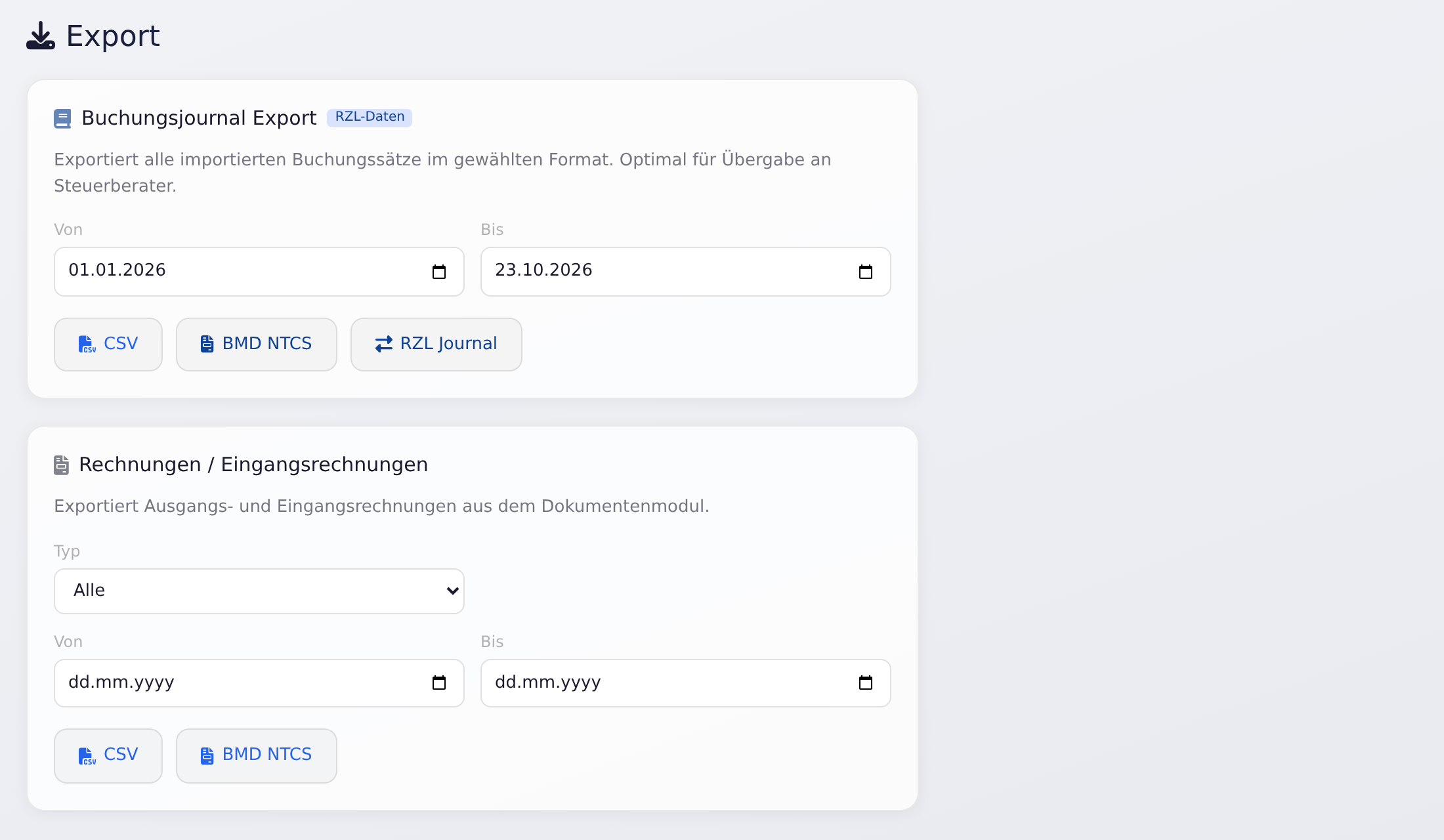This screenshot has height=840, width=1444.
Task: Focus the journal Bis date field 23.10.2026
Action: point(686,272)
